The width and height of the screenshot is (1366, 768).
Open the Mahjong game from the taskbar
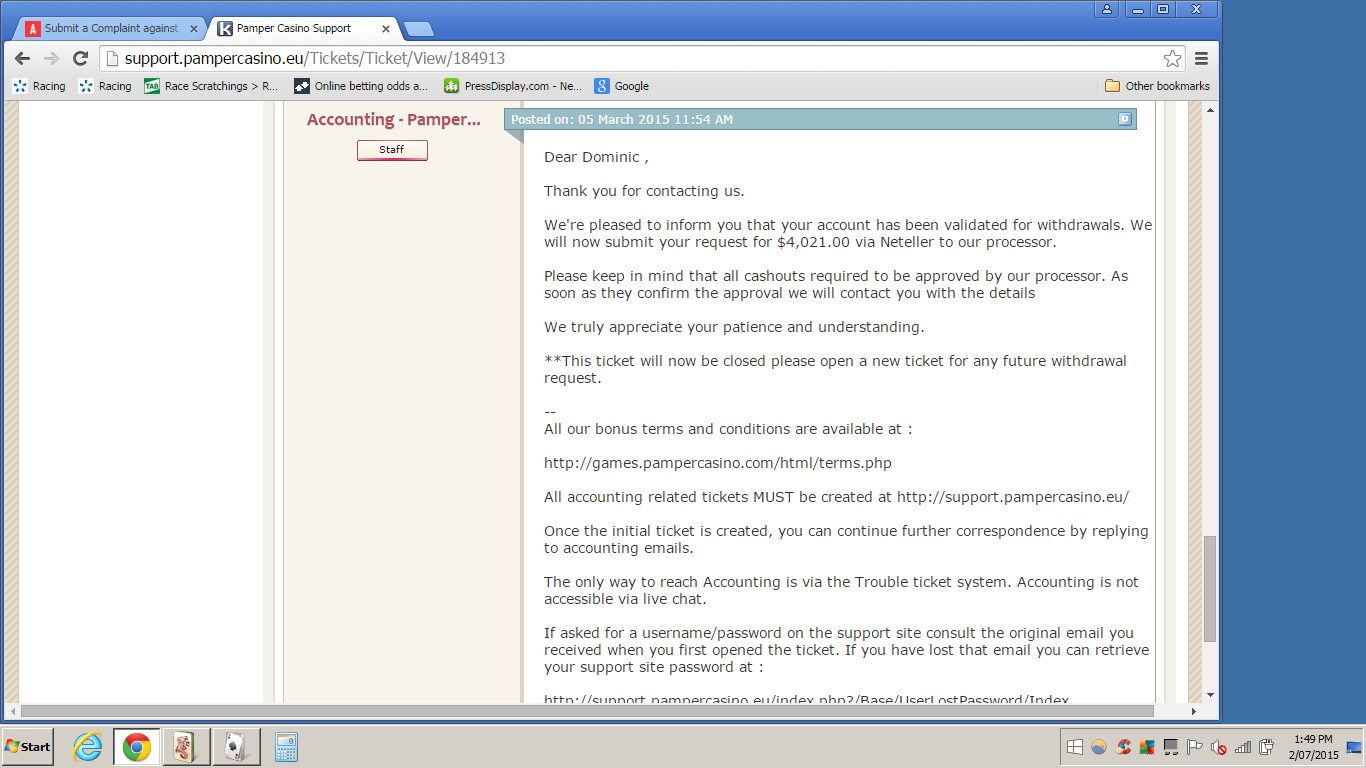[x=185, y=747]
